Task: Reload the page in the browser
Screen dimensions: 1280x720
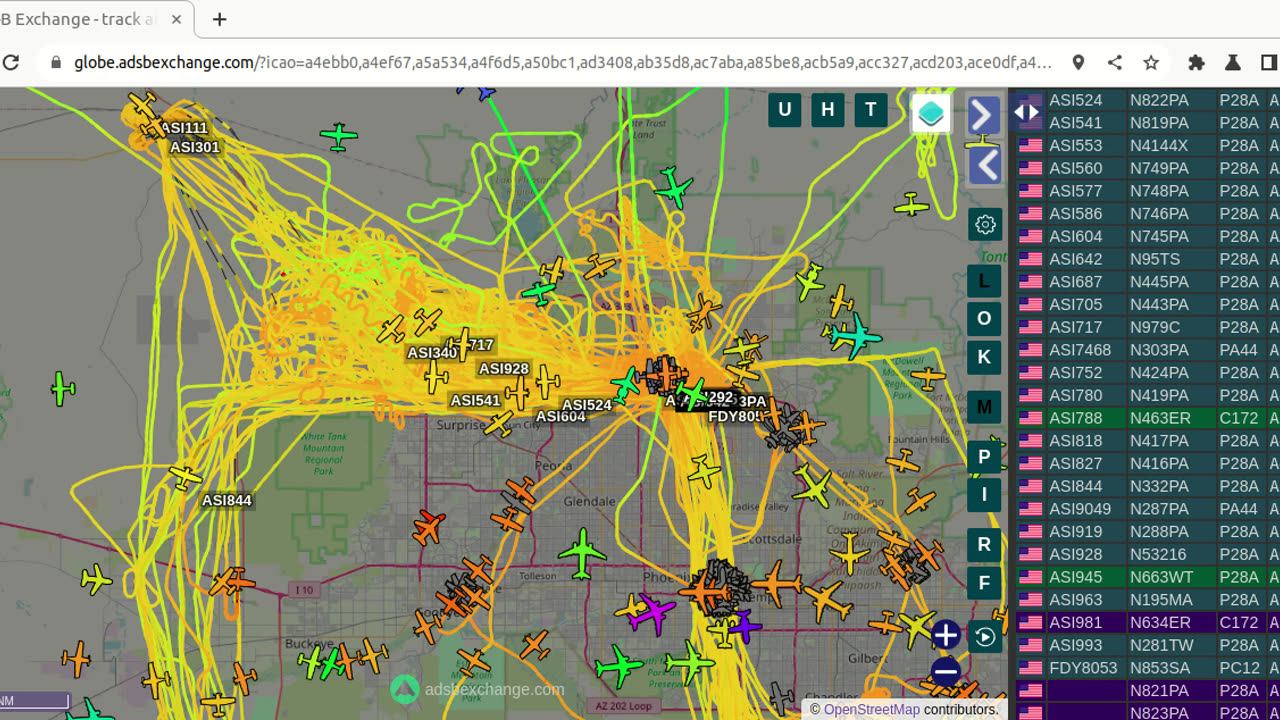Action: pos(11,62)
